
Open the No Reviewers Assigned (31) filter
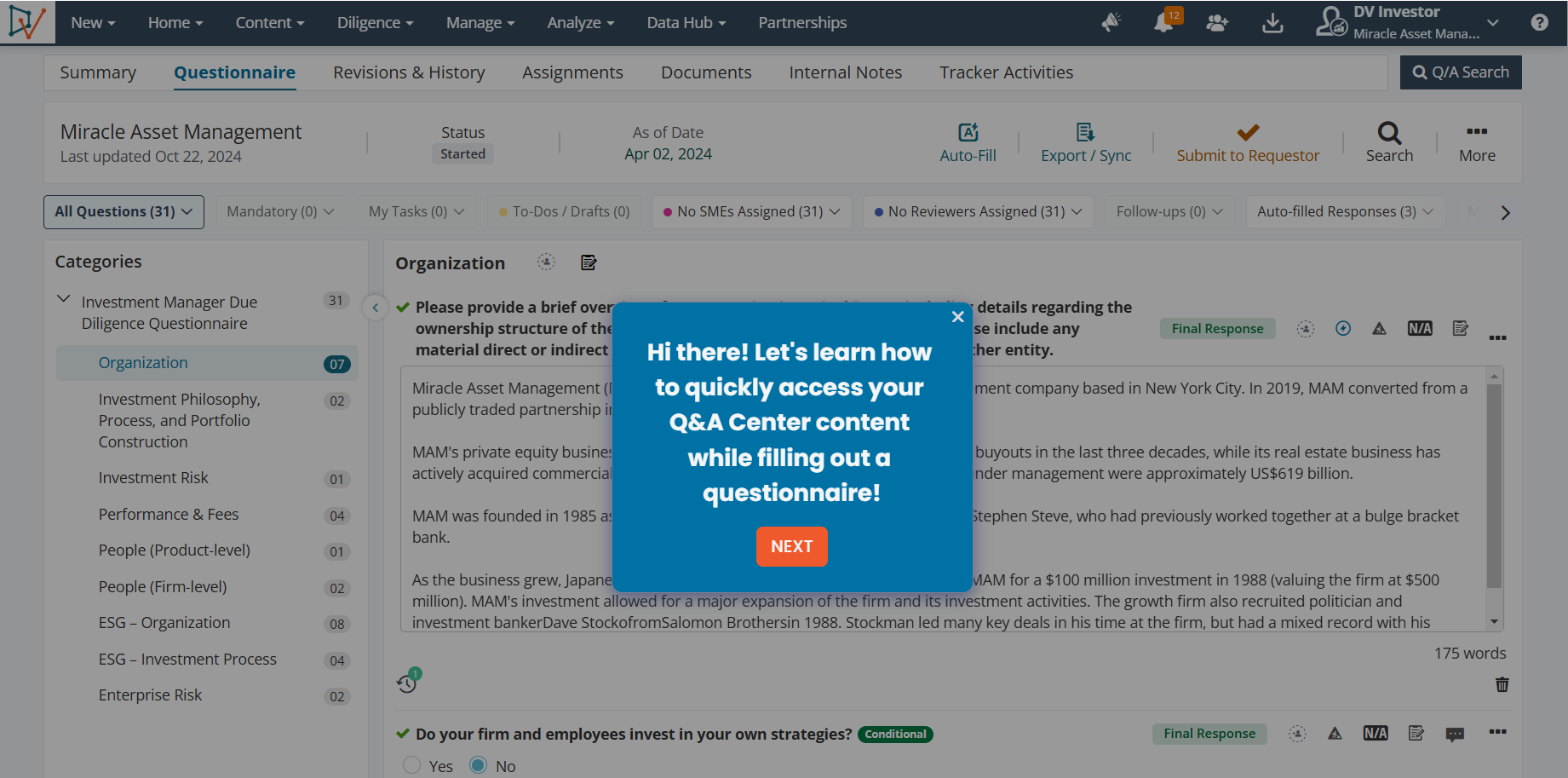[x=978, y=211]
